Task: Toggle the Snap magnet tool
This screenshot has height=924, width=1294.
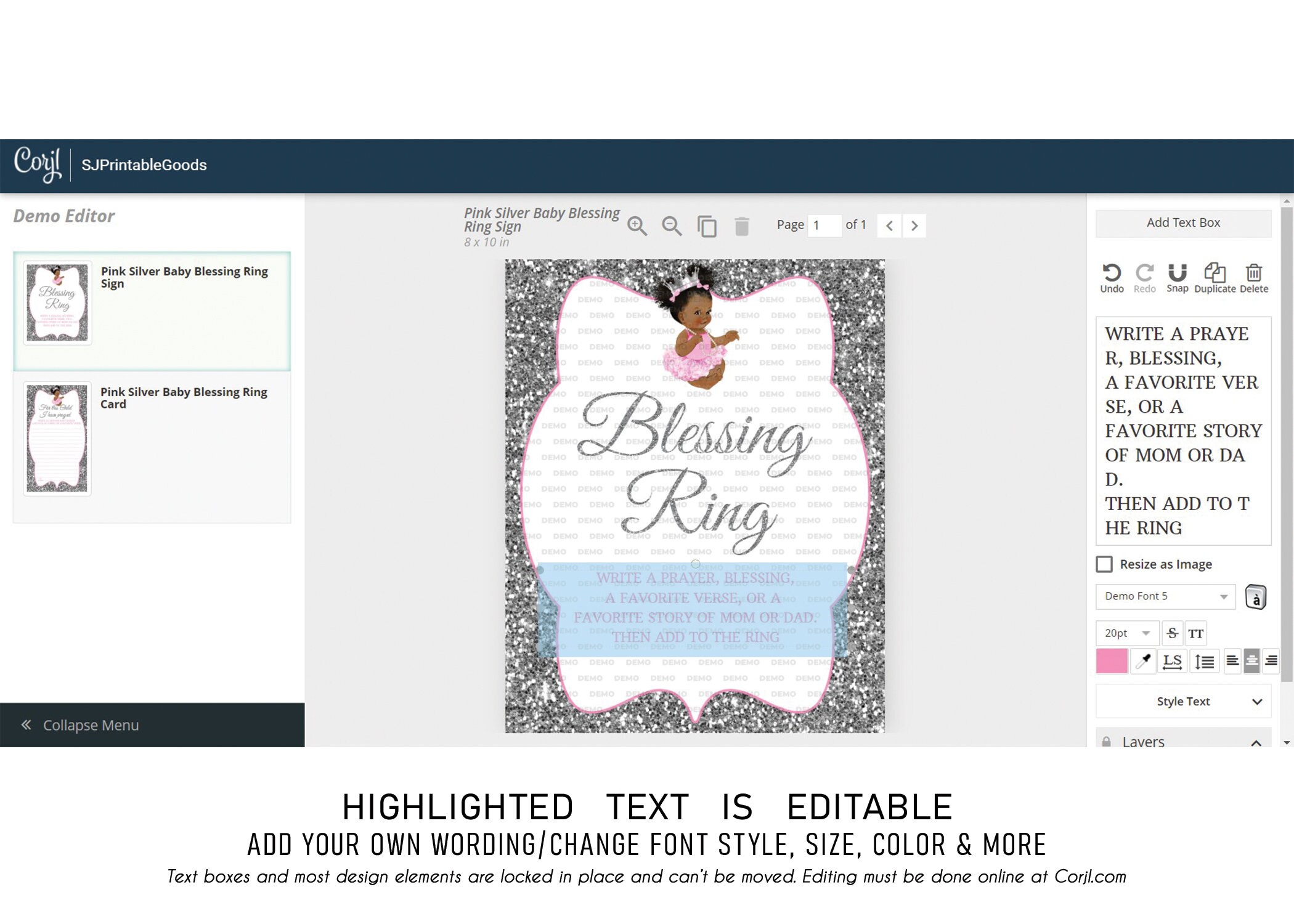Action: (1177, 278)
